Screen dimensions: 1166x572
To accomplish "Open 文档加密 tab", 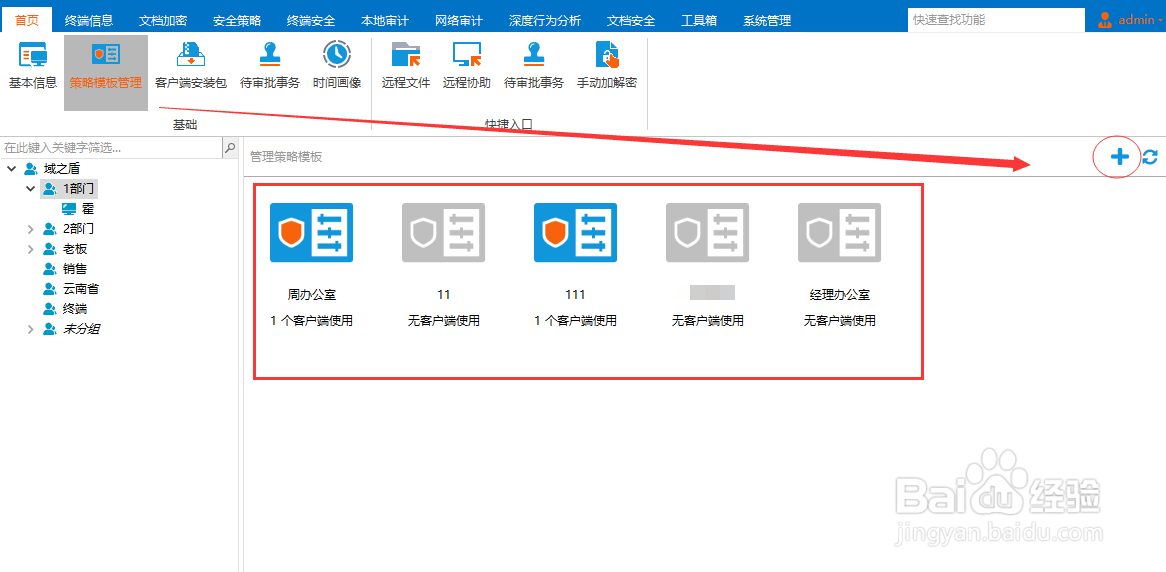I will 163,21.
